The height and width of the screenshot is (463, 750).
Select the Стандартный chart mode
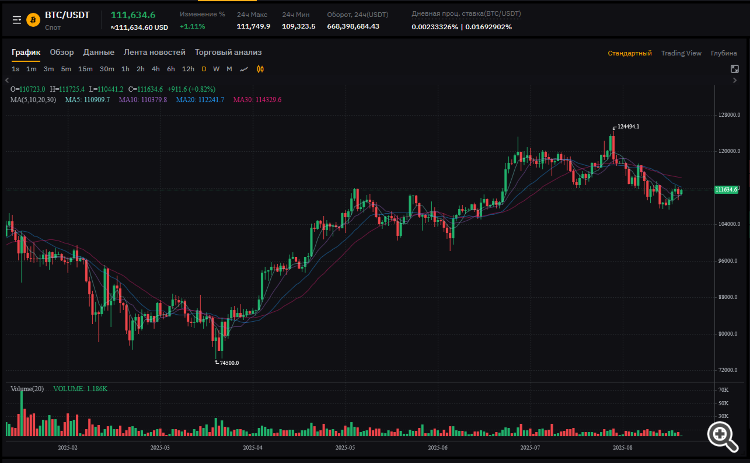pos(629,53)
